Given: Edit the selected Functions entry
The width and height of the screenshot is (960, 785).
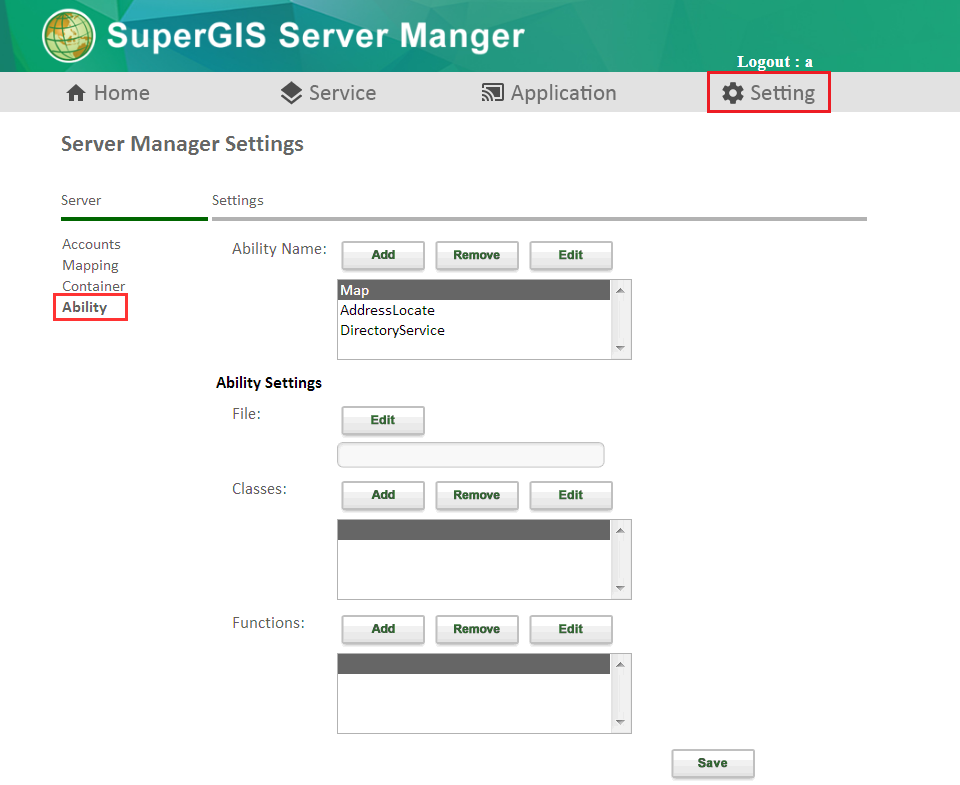Looking at the screenshot, I should coord(571,629).
